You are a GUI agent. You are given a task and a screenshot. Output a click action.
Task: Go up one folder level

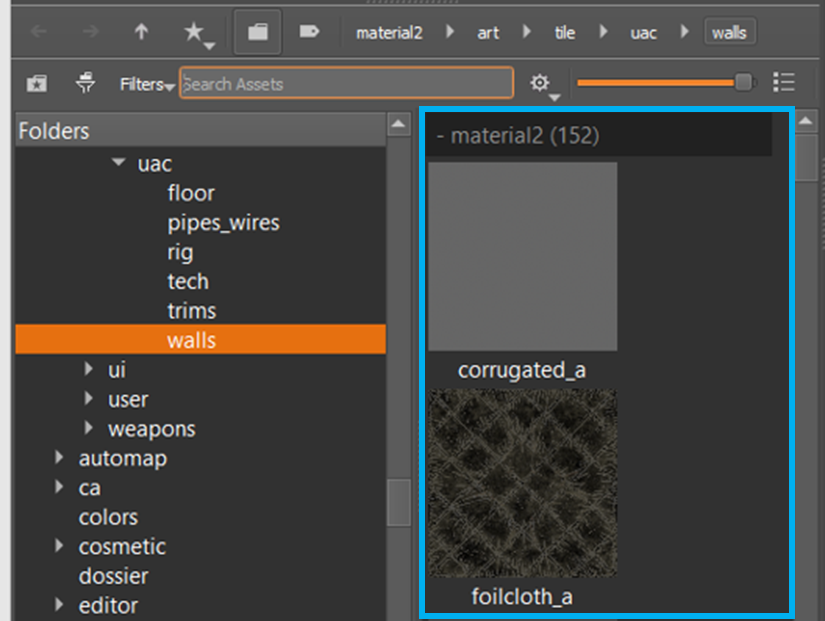tap(141, 32)
